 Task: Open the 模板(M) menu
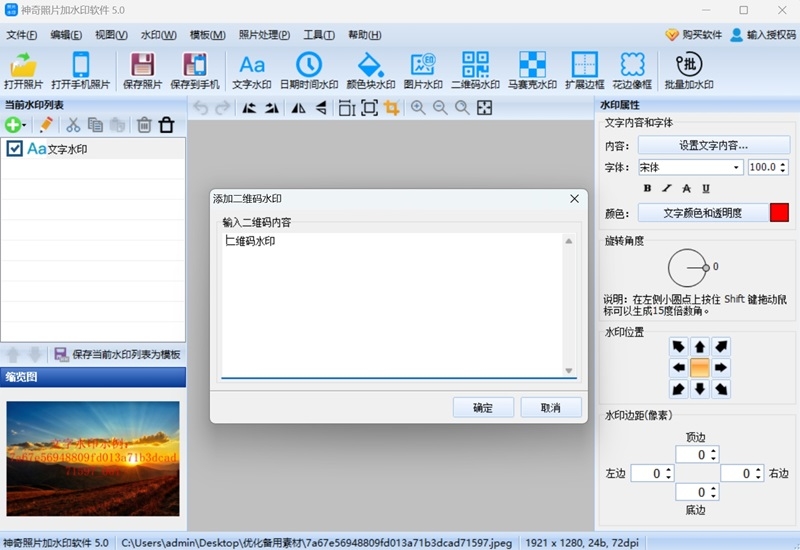coord(207,35)
